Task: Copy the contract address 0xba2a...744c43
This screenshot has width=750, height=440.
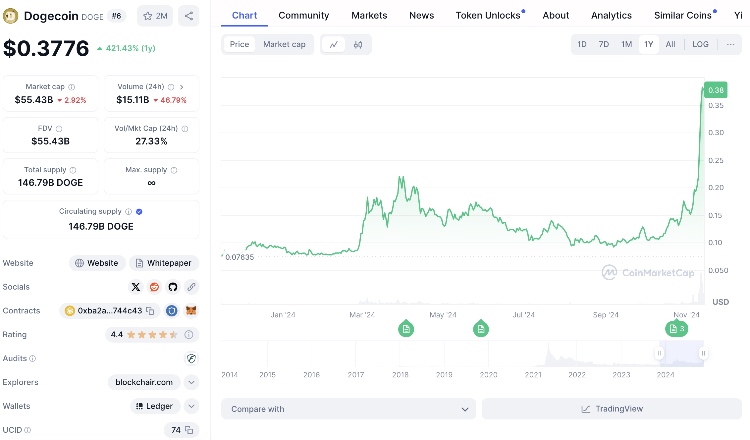Action: [150, 311]
